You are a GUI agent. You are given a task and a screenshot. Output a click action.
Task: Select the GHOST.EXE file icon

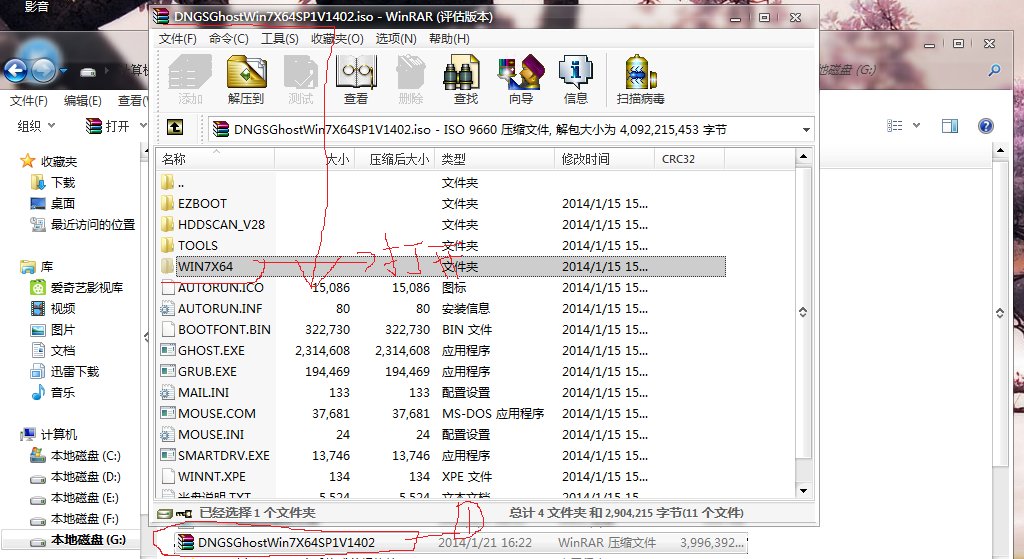pyautogui.click(x=167, y=350)
